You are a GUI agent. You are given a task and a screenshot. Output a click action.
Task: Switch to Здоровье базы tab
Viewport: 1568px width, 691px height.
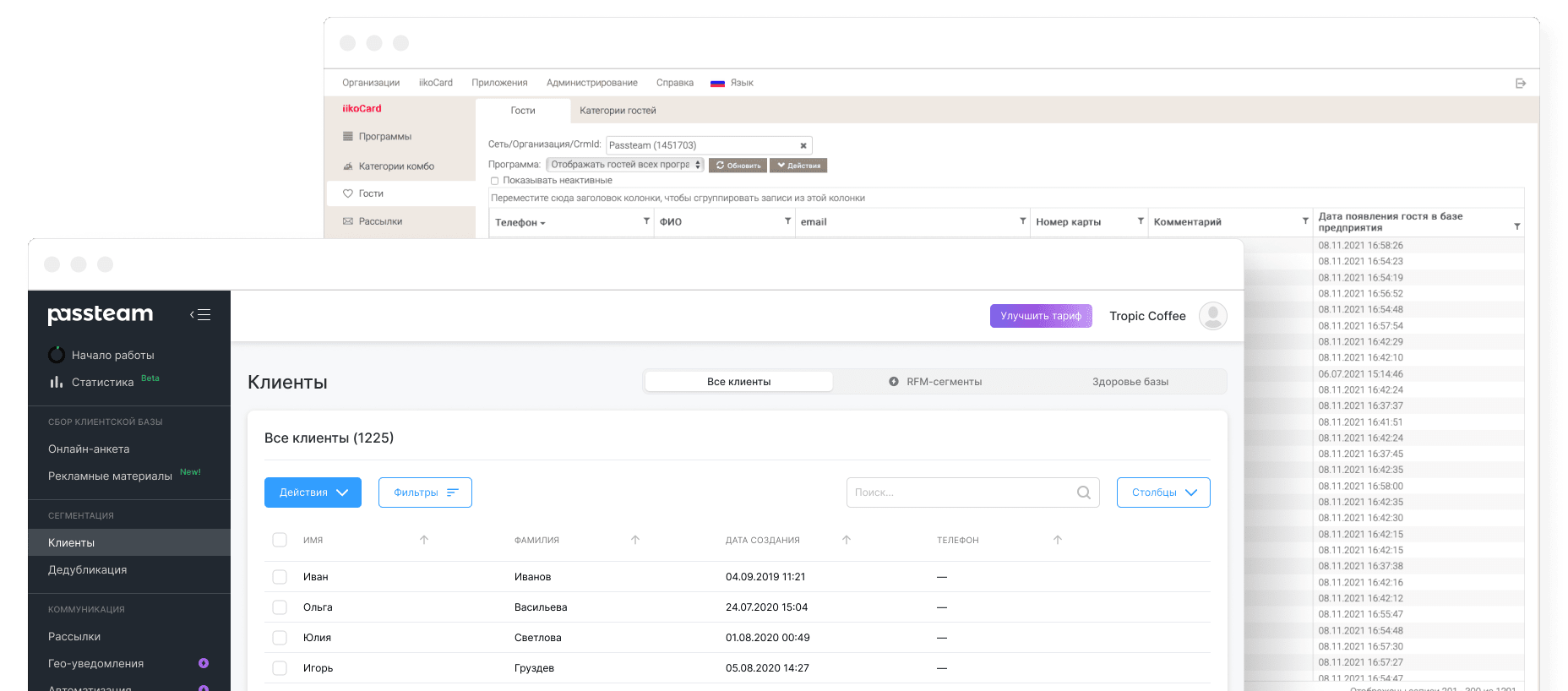[x=1130, y=382]
